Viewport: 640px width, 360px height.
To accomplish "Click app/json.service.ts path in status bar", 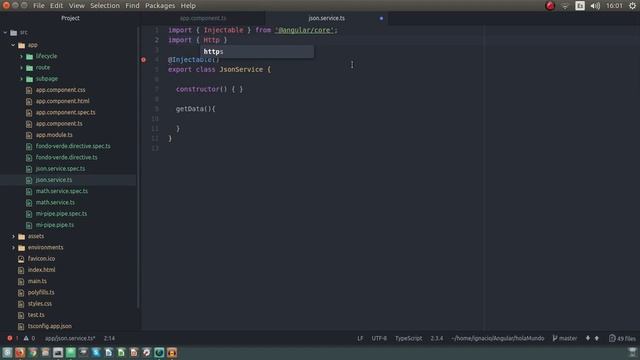I will click(x=70, y=338).
